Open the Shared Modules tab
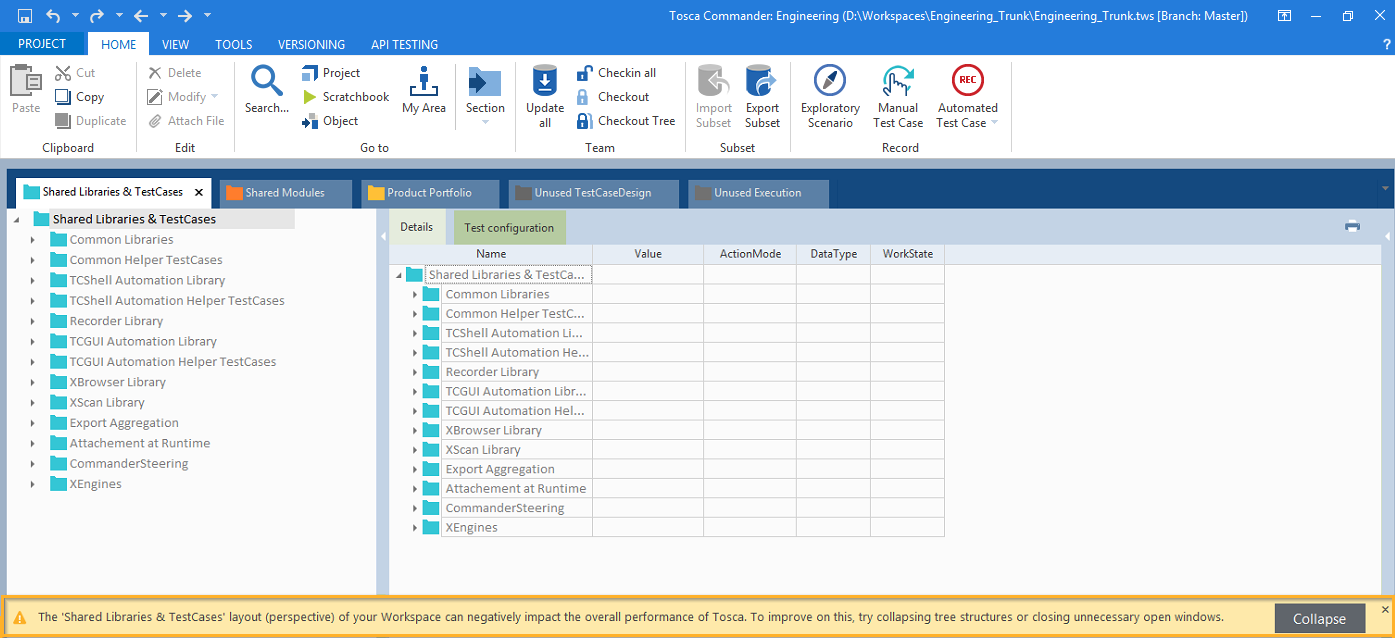Image resolution: width=1395 pixels, height=638 pixels. [x=284, y=193]
